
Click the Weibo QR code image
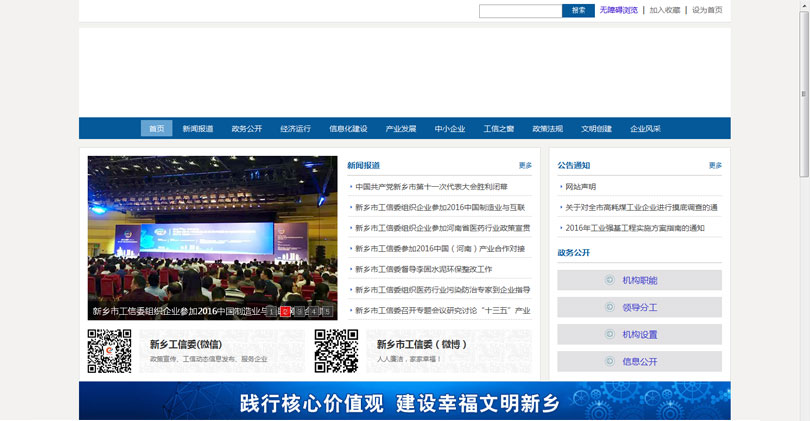(x=336, y=351)
